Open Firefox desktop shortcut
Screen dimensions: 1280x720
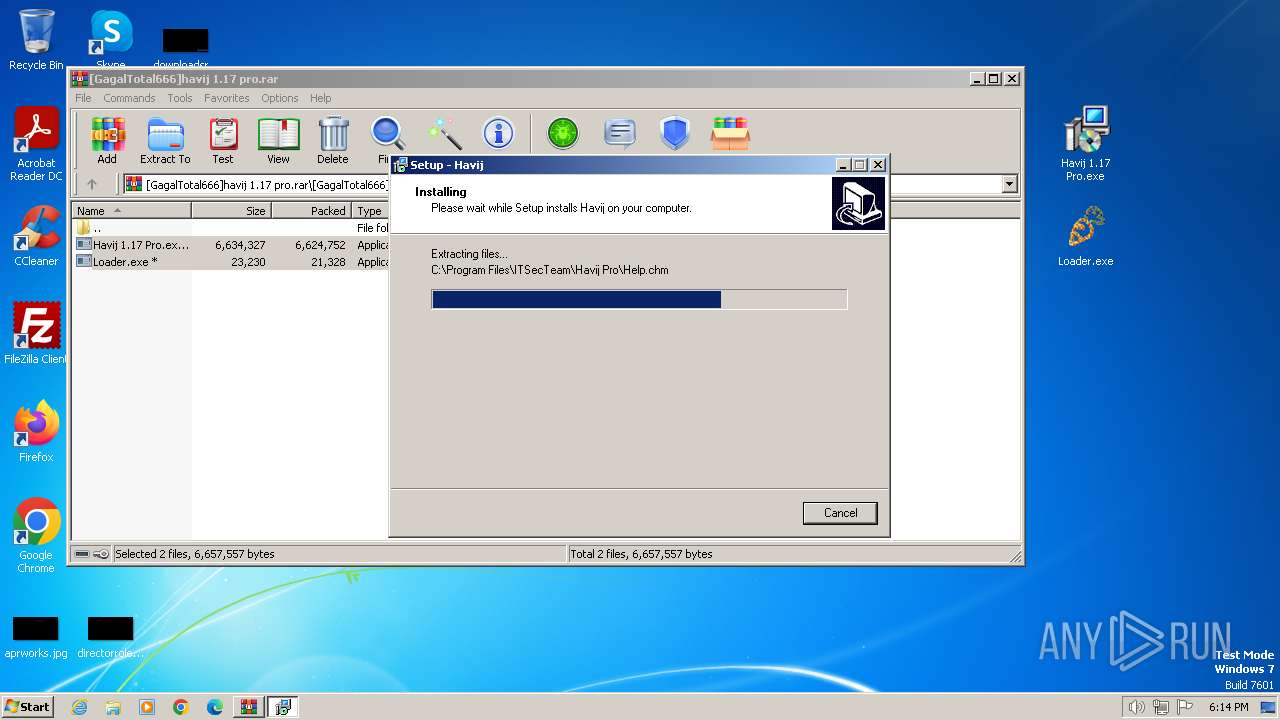[36, 432]
